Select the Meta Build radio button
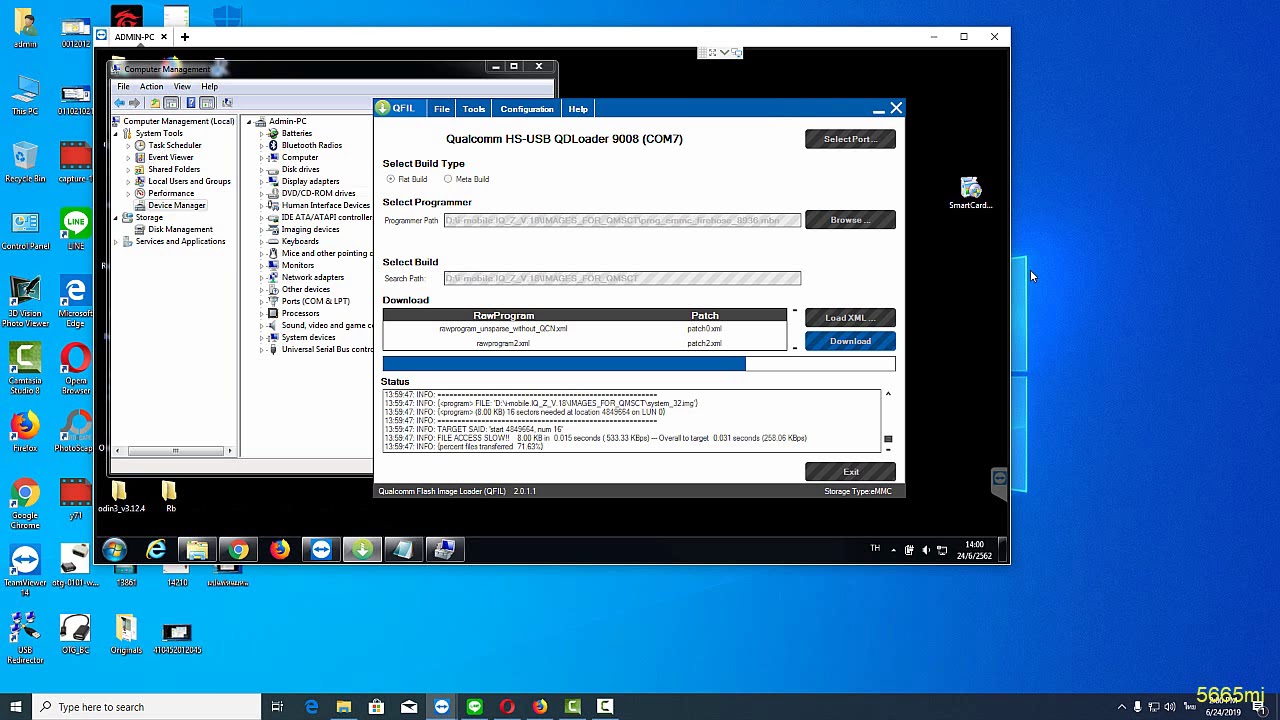 point(448,179)
